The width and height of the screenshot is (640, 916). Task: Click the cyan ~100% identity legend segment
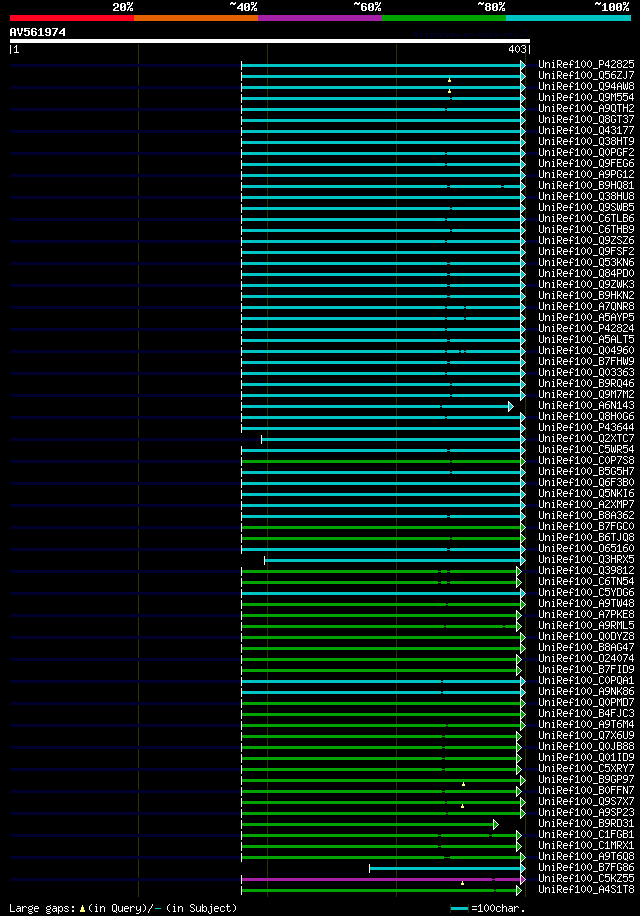click(x=568, y=18)
